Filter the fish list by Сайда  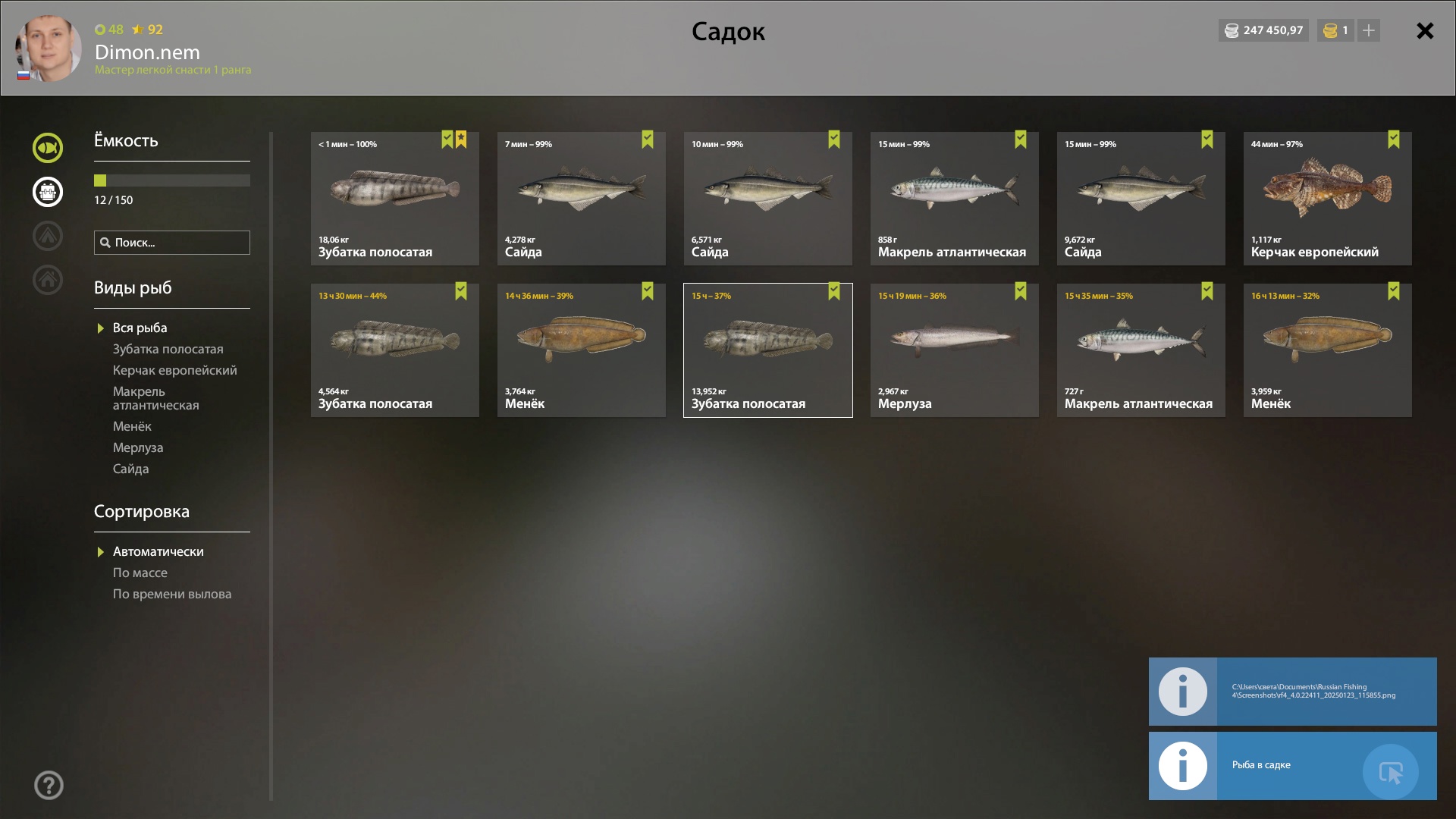131,469
